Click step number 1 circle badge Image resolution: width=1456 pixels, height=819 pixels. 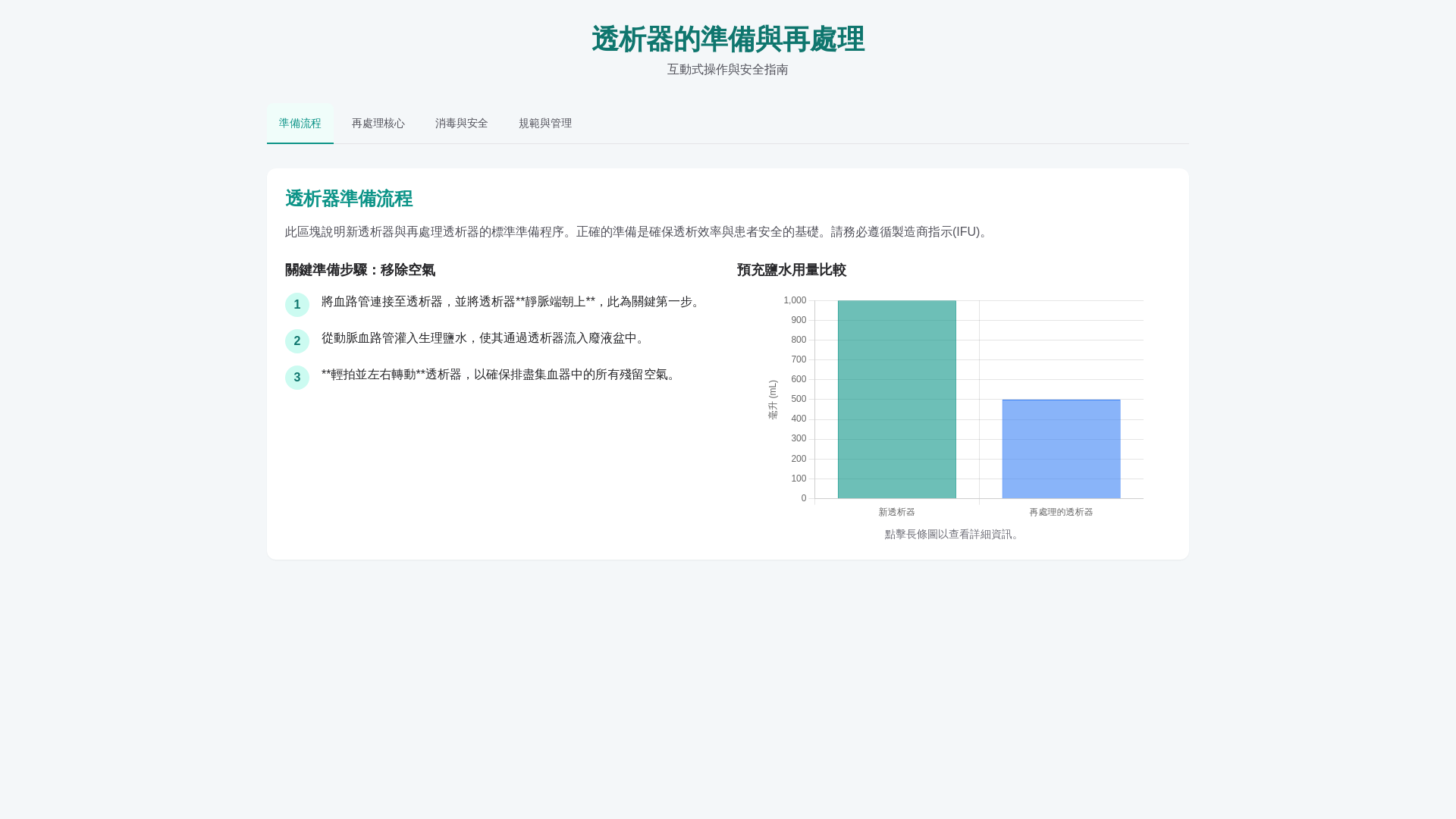(297, 305)
